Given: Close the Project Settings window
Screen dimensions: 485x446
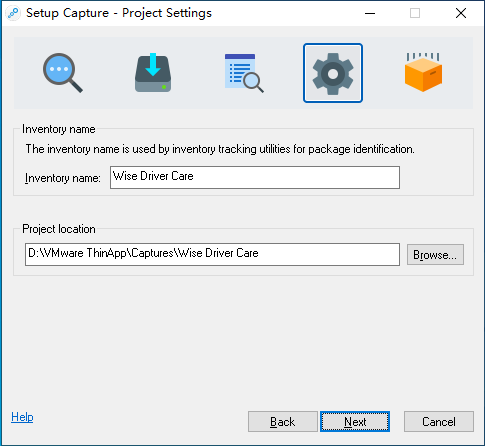Looking at the screenshot, I should 461,13.
